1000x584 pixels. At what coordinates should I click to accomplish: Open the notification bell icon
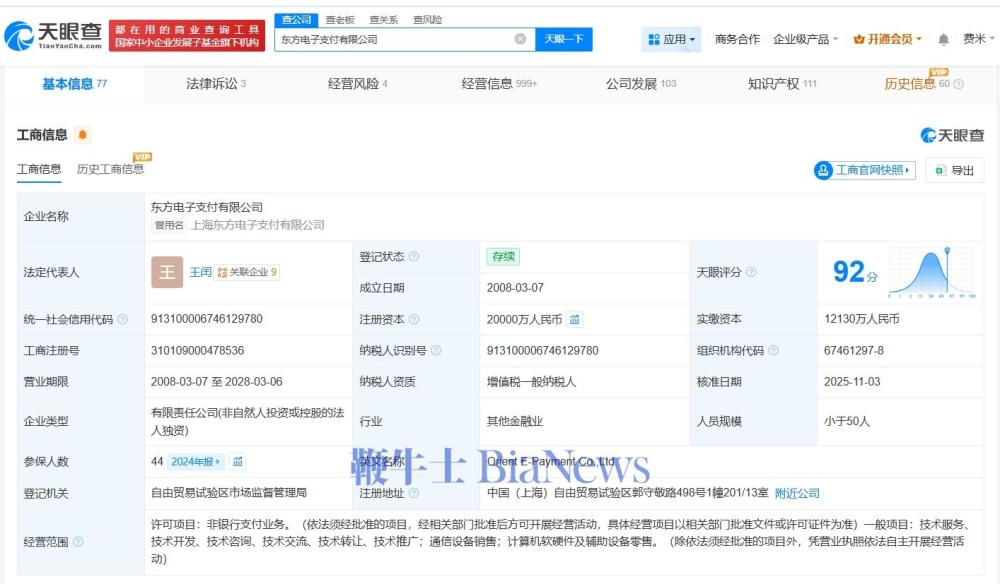943,40
